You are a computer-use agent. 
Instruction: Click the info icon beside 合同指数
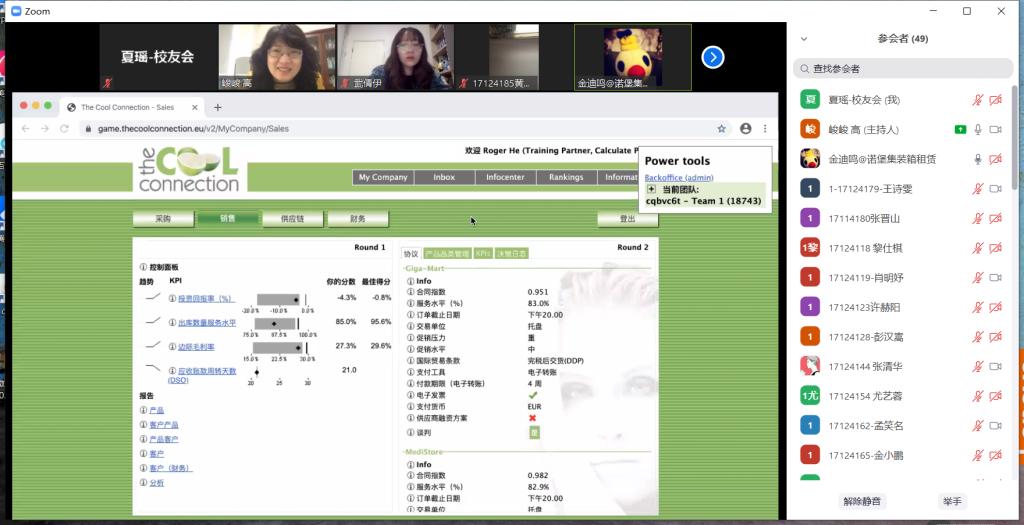pos(411,292)
